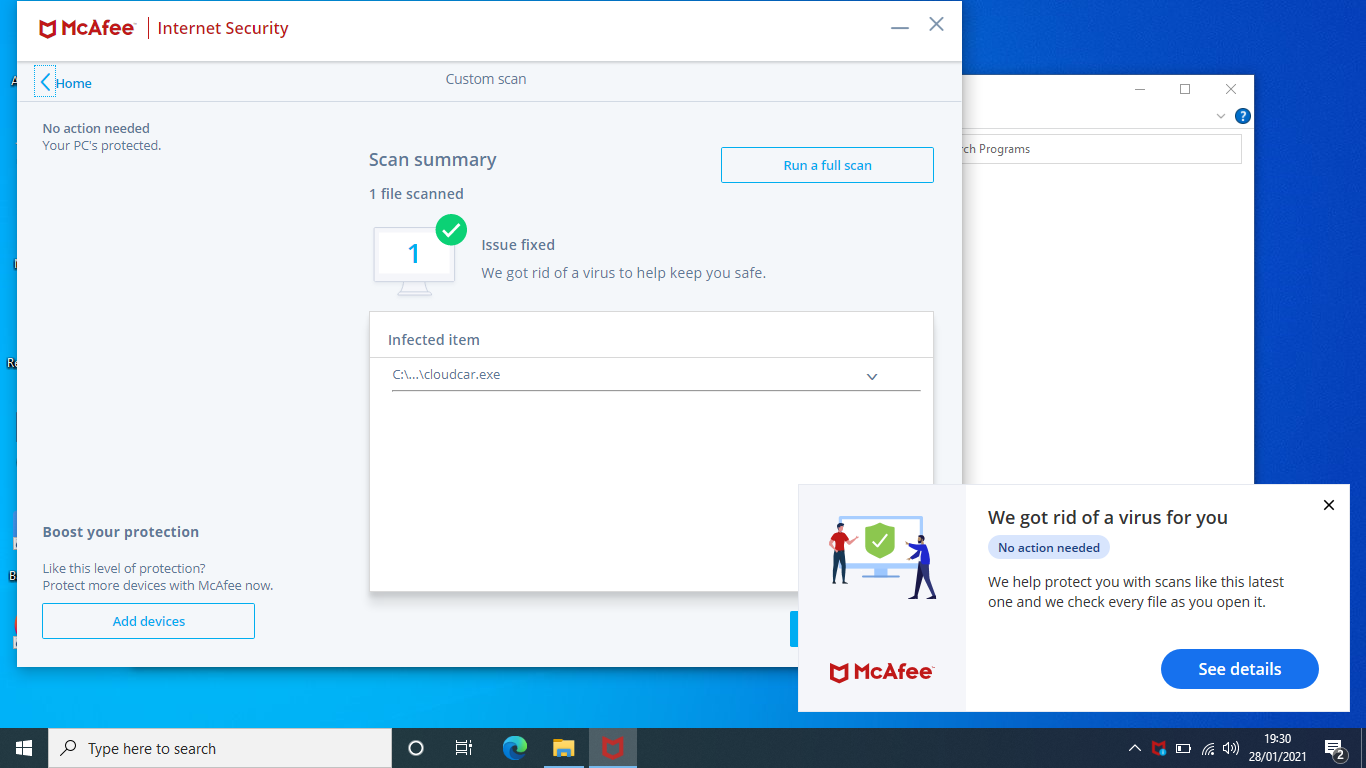Check battery status in the system tray

coord(1183,748)
